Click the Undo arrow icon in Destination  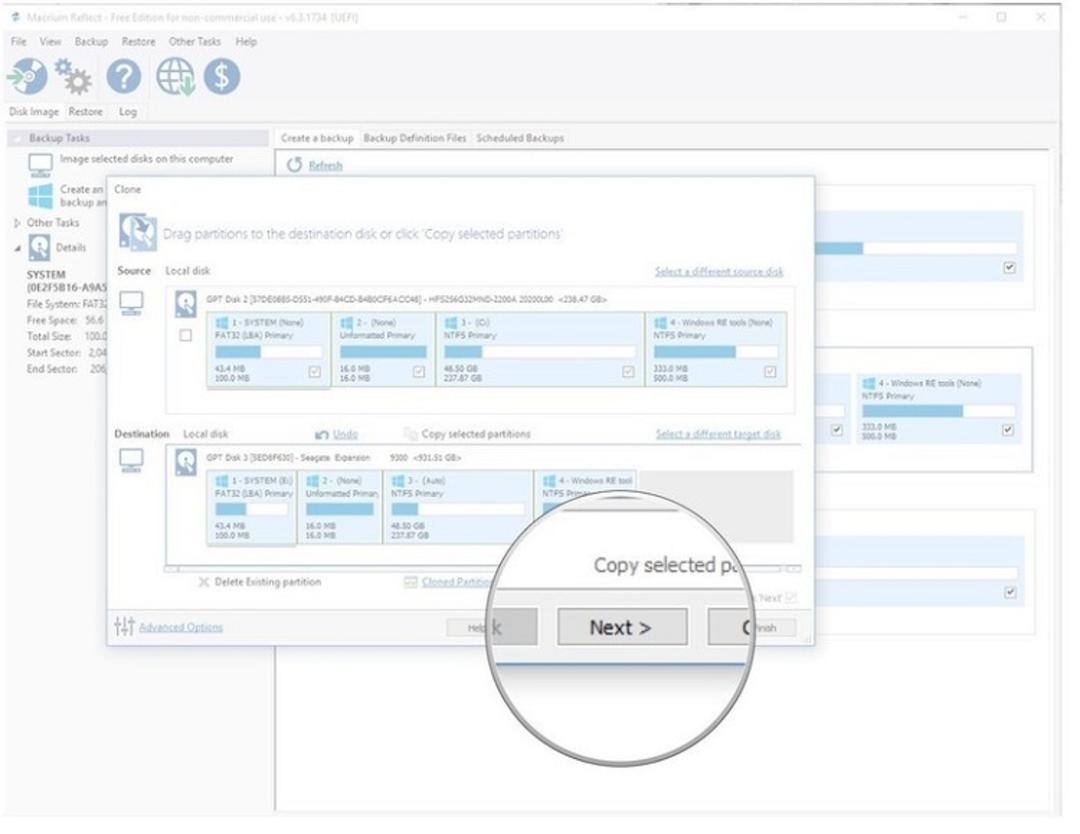click(x=322, y=435)
